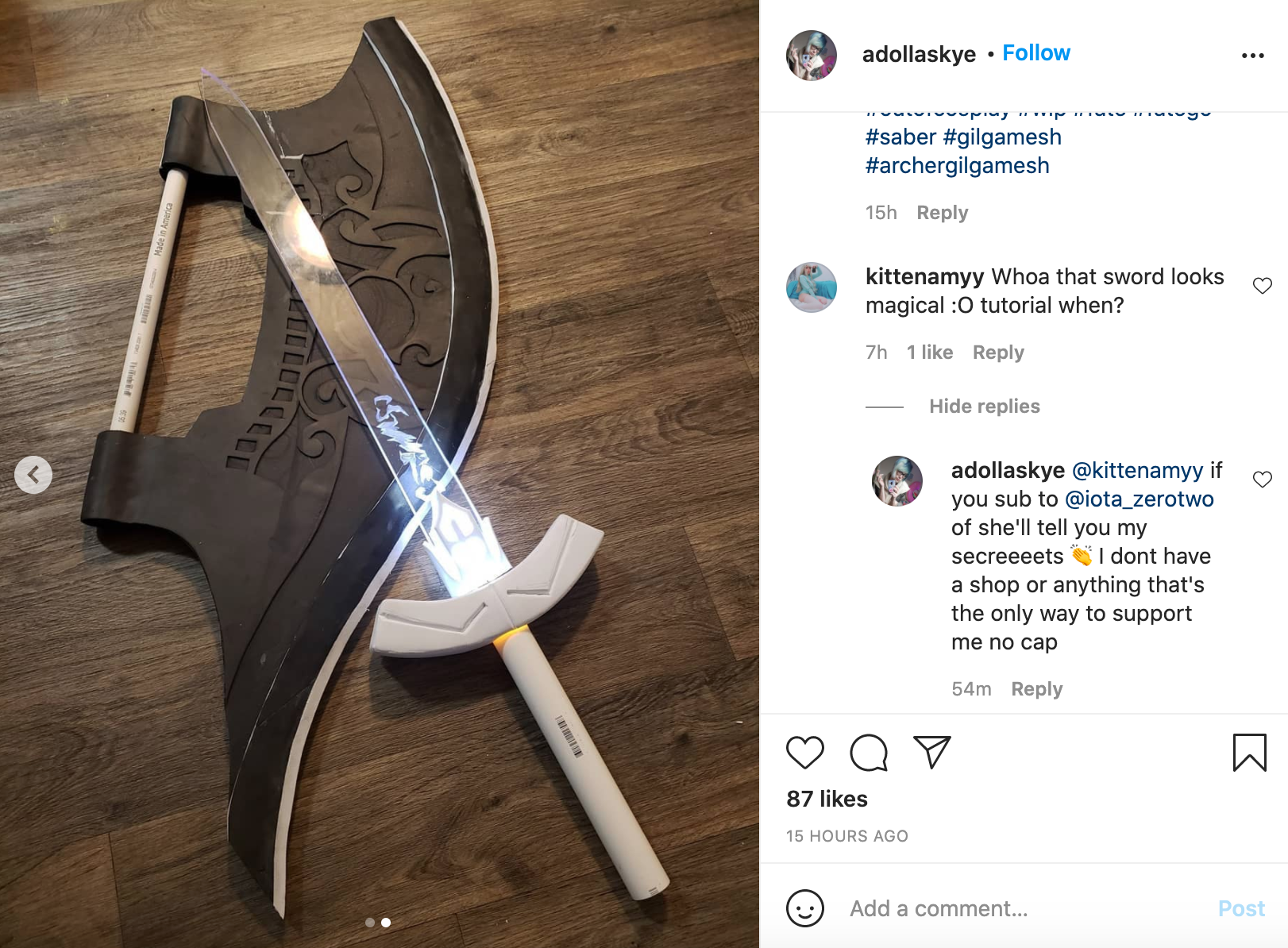This screenshot has height=948, width=1288.
Task: View the 87 likes list
Action: click(827, 799)
